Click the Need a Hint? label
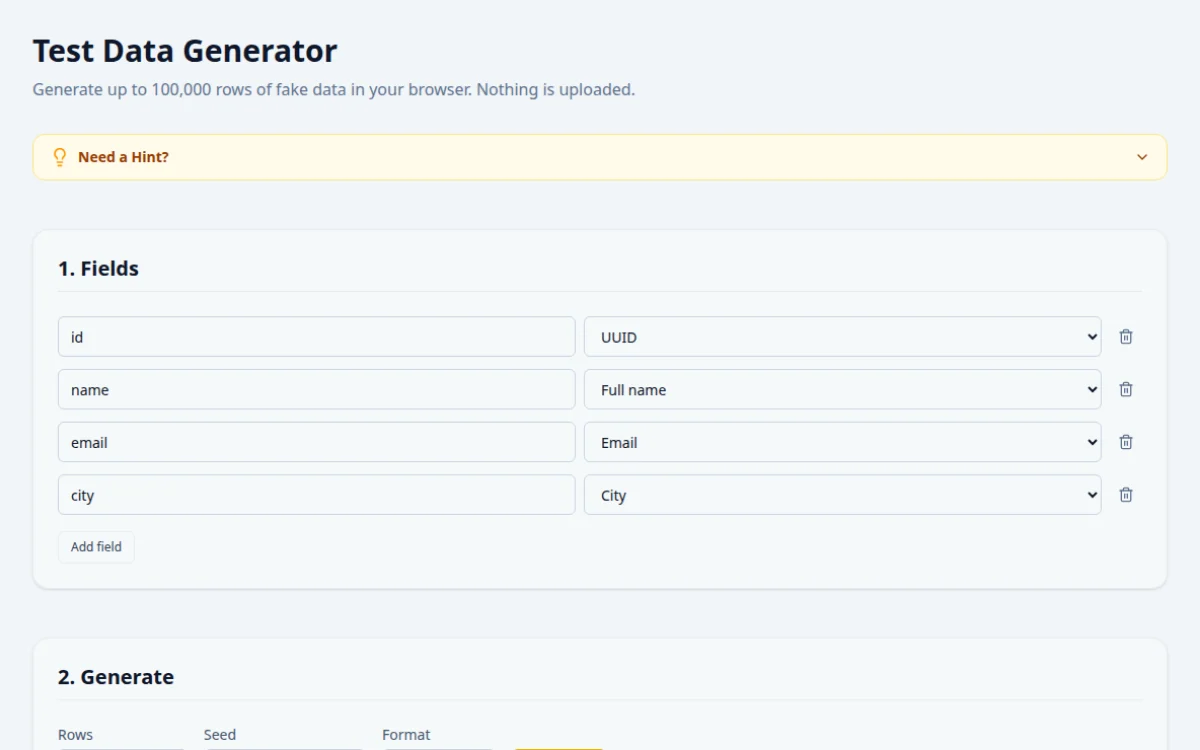 pyautogui.click(x=123, y=157)
